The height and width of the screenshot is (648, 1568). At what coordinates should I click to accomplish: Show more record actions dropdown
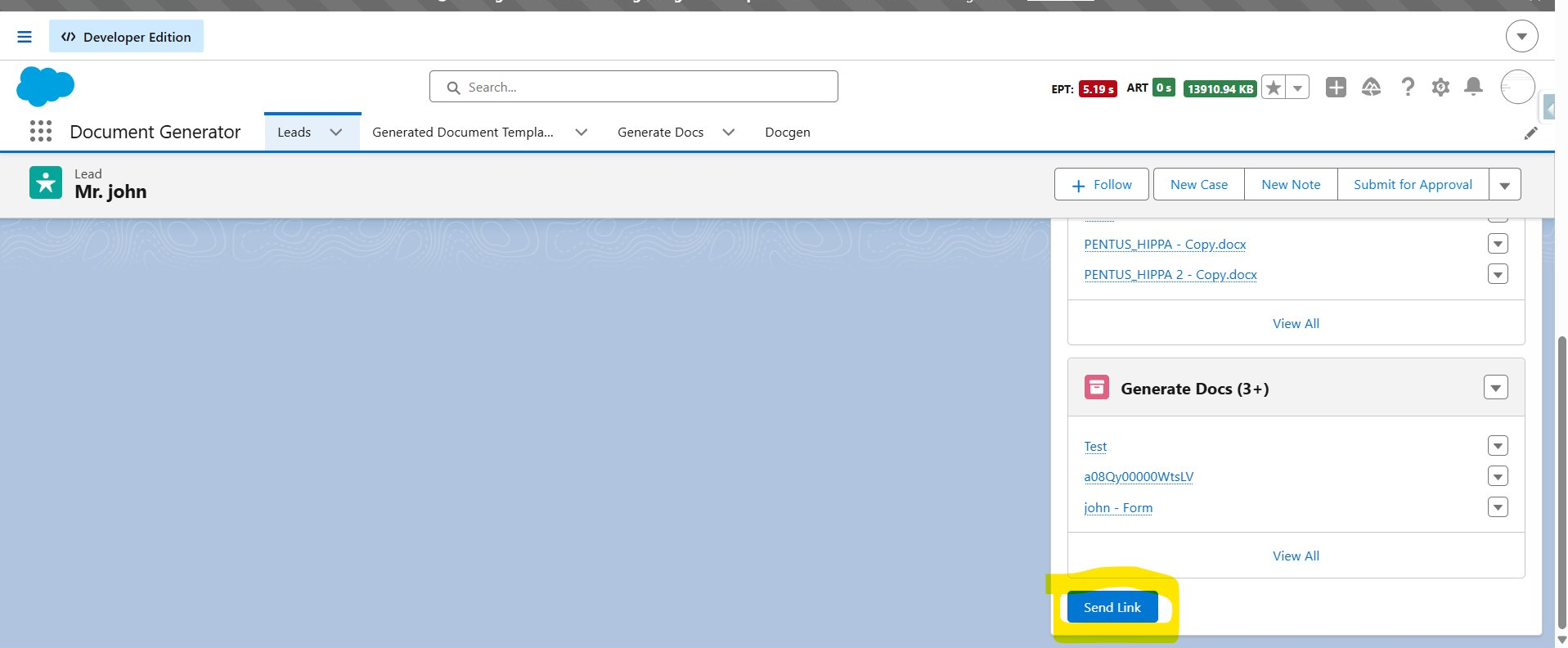pyautogui.click(x=1505, y=184)
